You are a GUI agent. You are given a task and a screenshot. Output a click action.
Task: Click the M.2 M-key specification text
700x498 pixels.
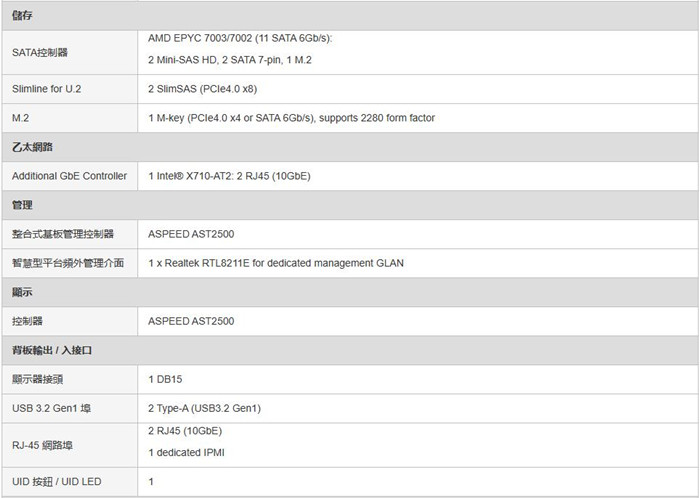tap(291, 118)
